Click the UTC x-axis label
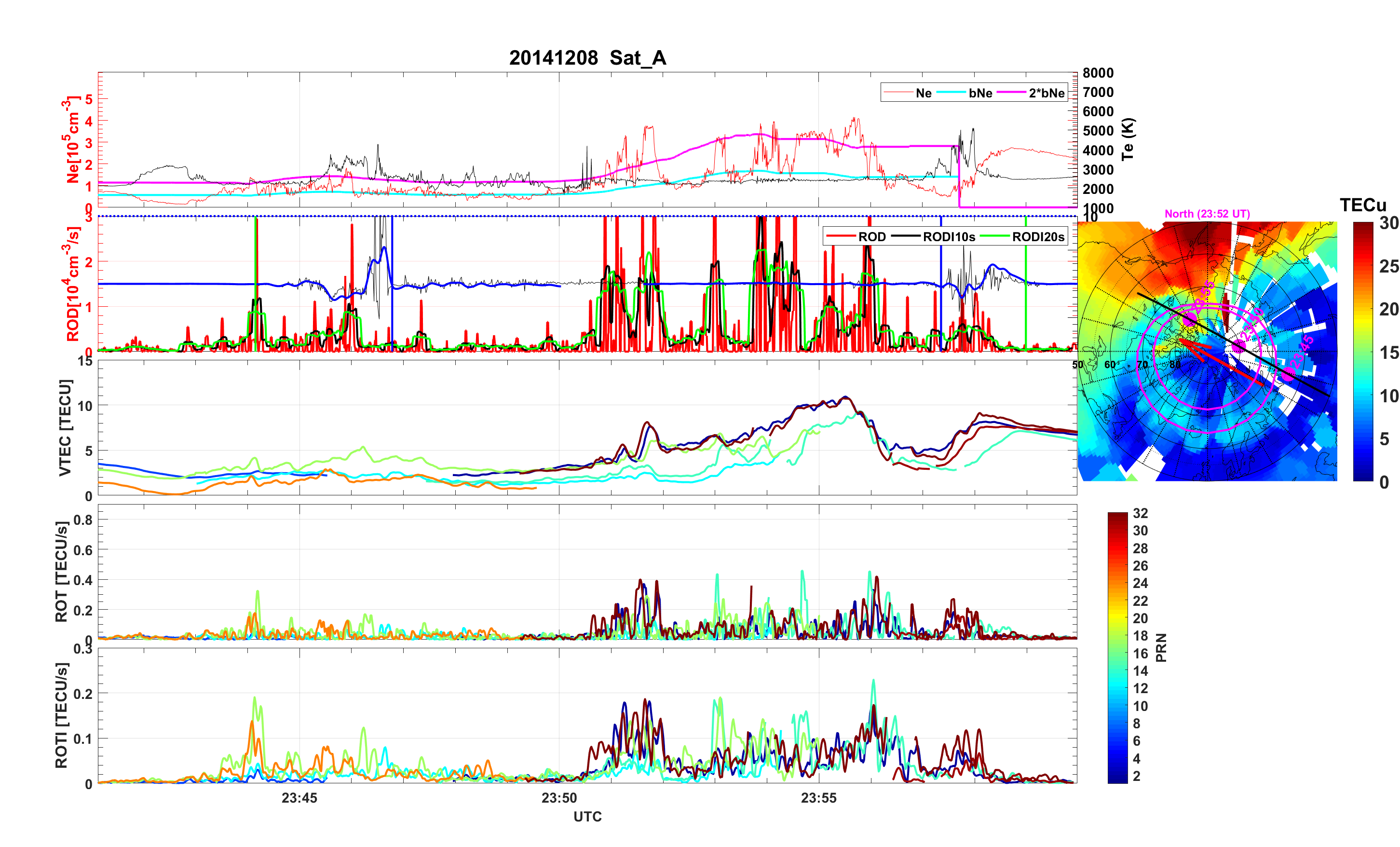 587,816
